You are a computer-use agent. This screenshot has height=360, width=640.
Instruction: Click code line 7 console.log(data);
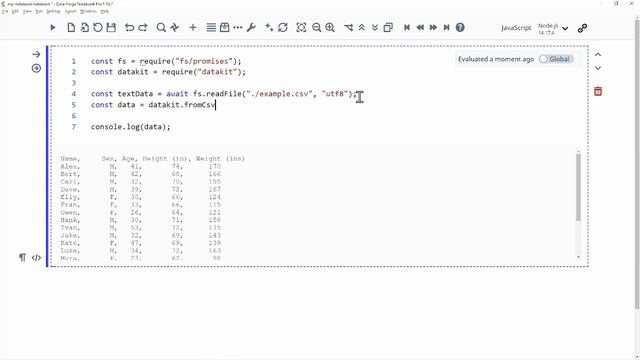(x=131, y=127)
